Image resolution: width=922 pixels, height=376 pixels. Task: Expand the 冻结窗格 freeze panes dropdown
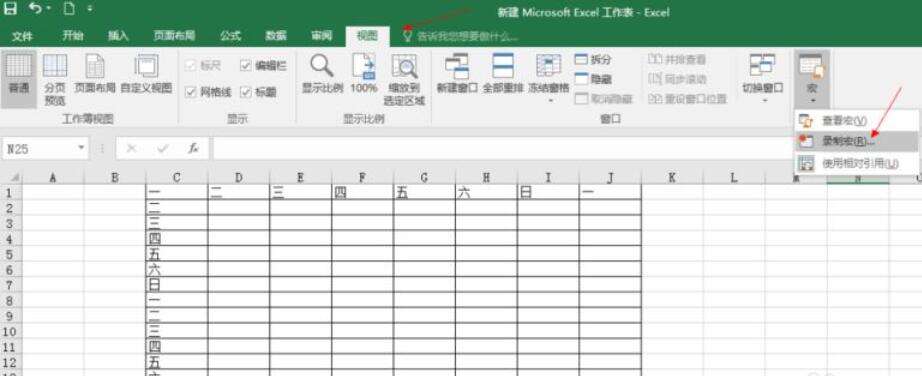pyautogui.click(x=549, y=79)
